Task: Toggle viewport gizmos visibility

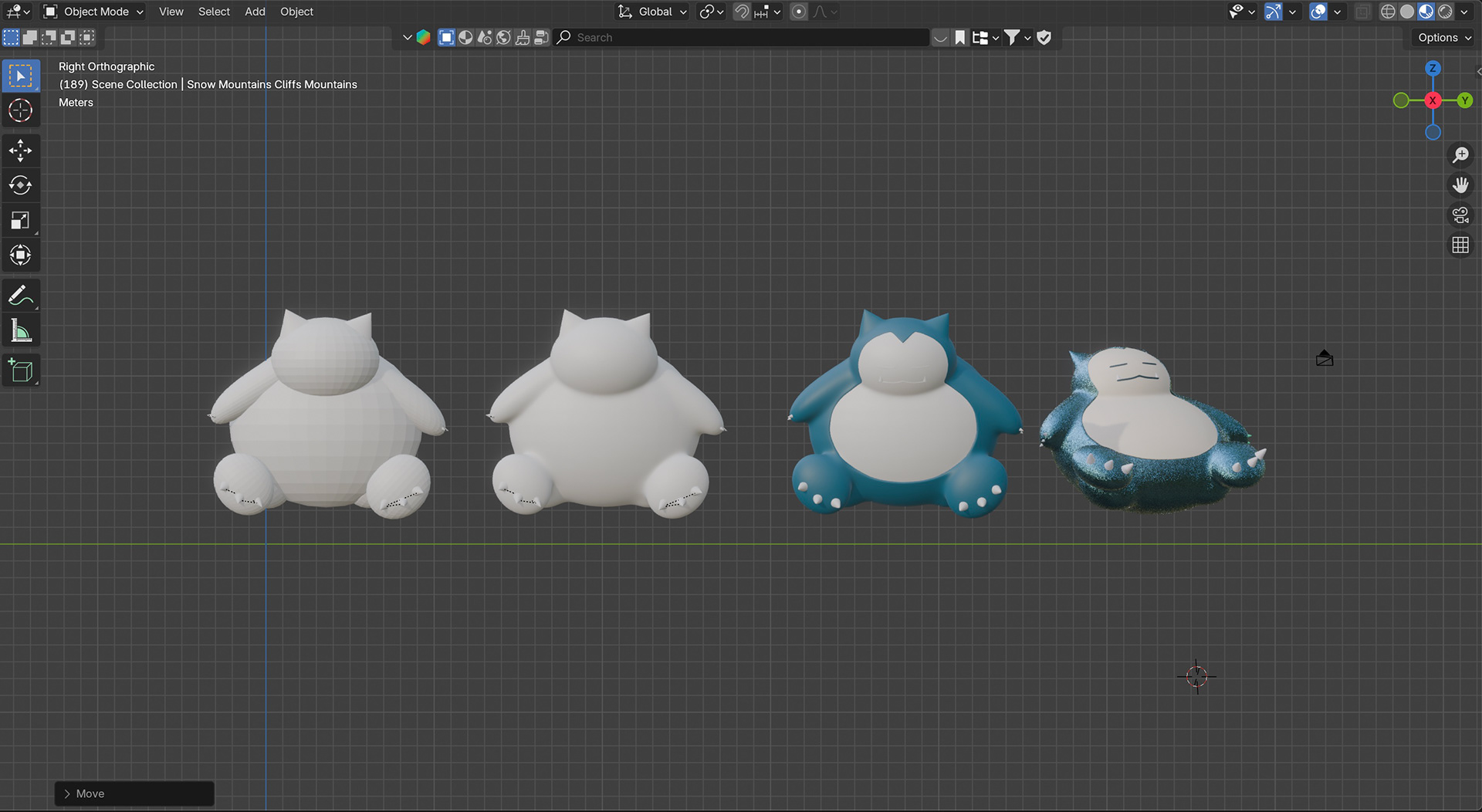Action: 1274,12
